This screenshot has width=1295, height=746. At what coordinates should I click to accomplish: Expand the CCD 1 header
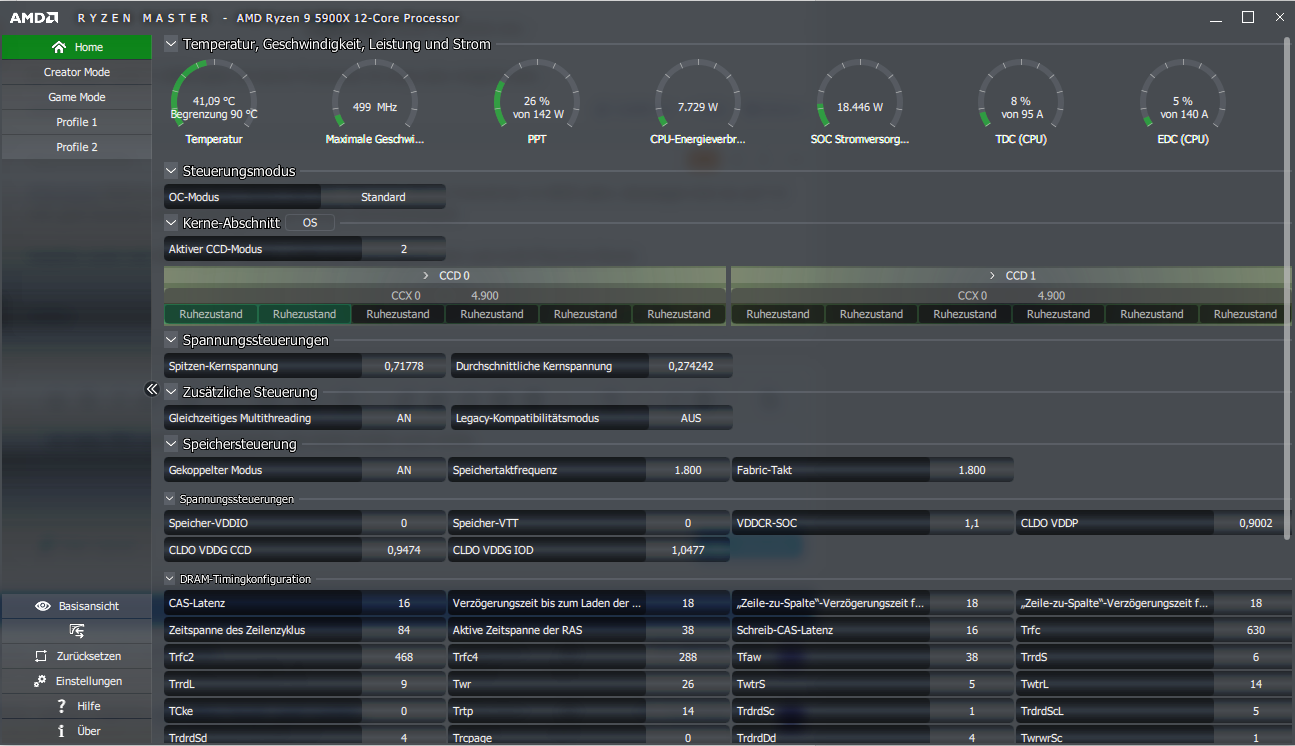[x=1011, y=275]
